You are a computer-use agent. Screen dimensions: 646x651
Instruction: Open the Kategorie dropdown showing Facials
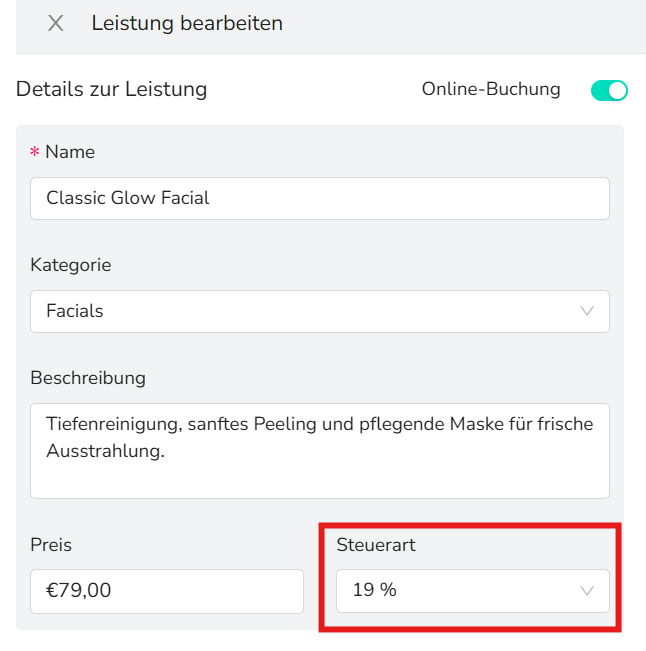click(319, 311)
